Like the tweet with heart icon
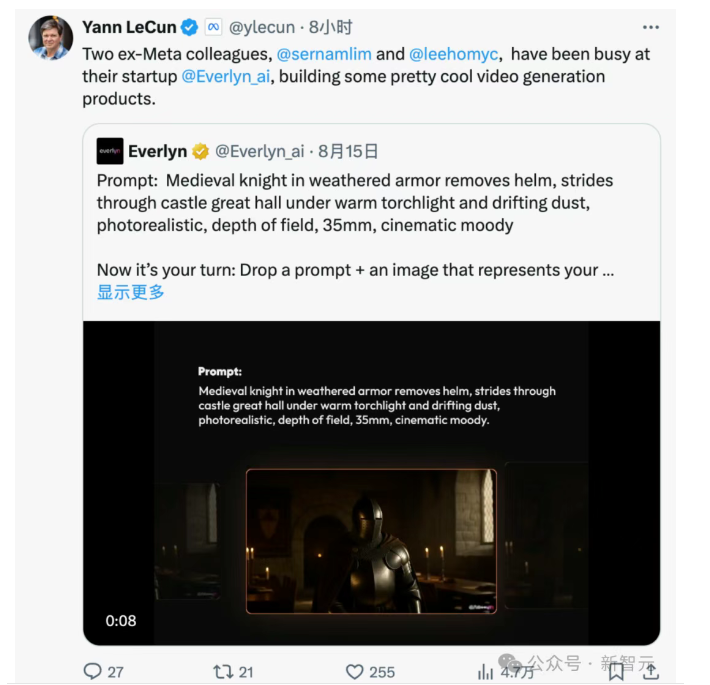This screenshot has width=710, height=685. pyautogui.click(x=355, y=672)
